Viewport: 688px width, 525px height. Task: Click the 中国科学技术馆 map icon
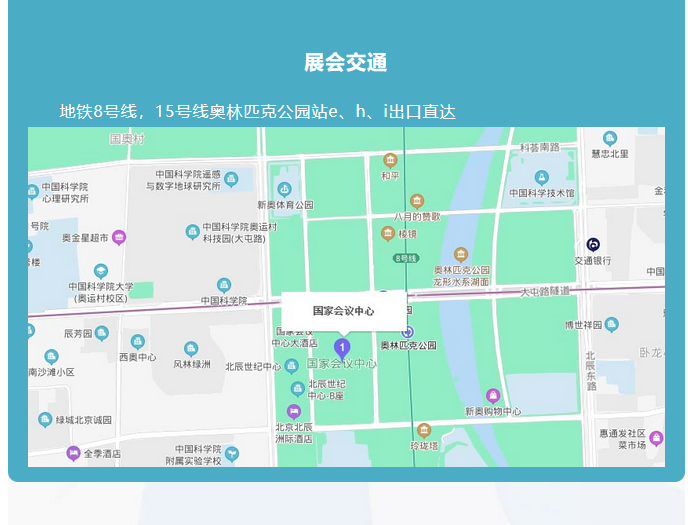[541, 177]
